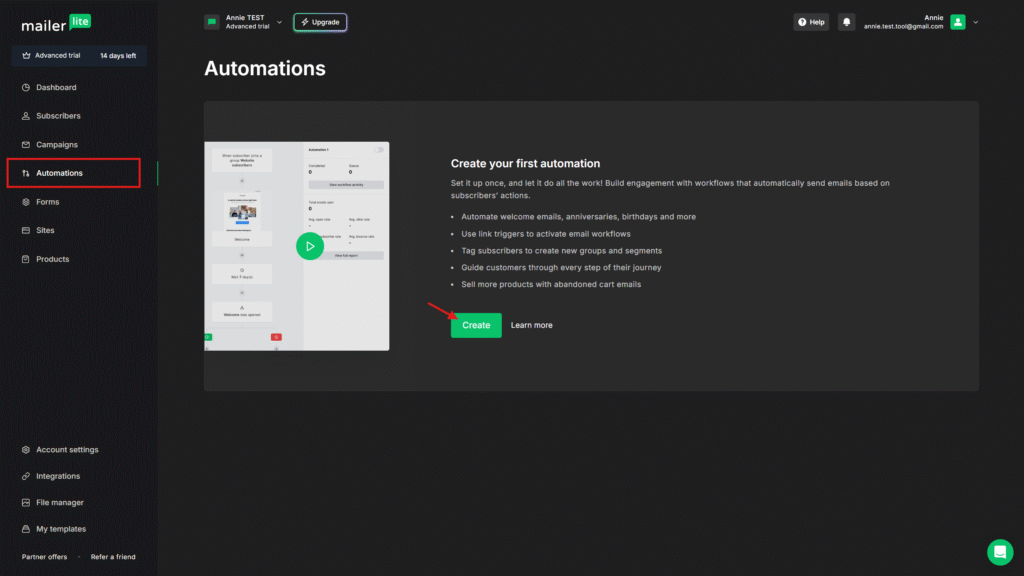The height and width of the screenshot is (576, 1024).
Task: Open the Help button
Action: 811,22
